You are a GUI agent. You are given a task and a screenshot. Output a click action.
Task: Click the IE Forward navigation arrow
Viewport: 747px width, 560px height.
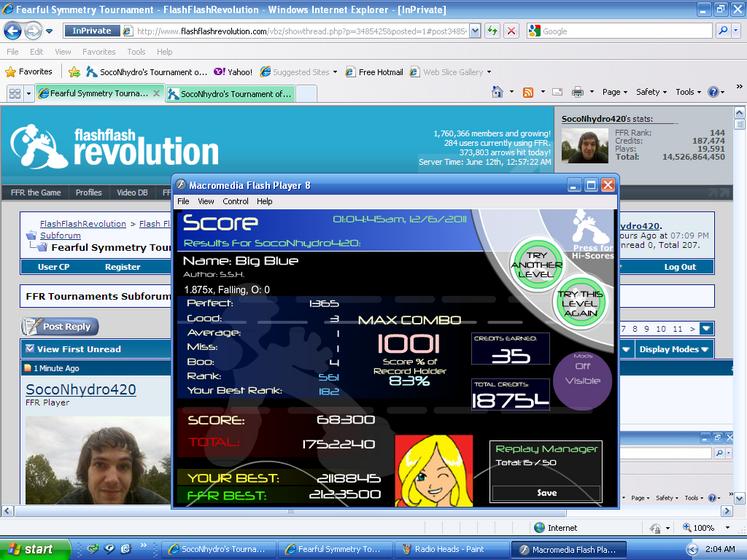tap(33, 31)
